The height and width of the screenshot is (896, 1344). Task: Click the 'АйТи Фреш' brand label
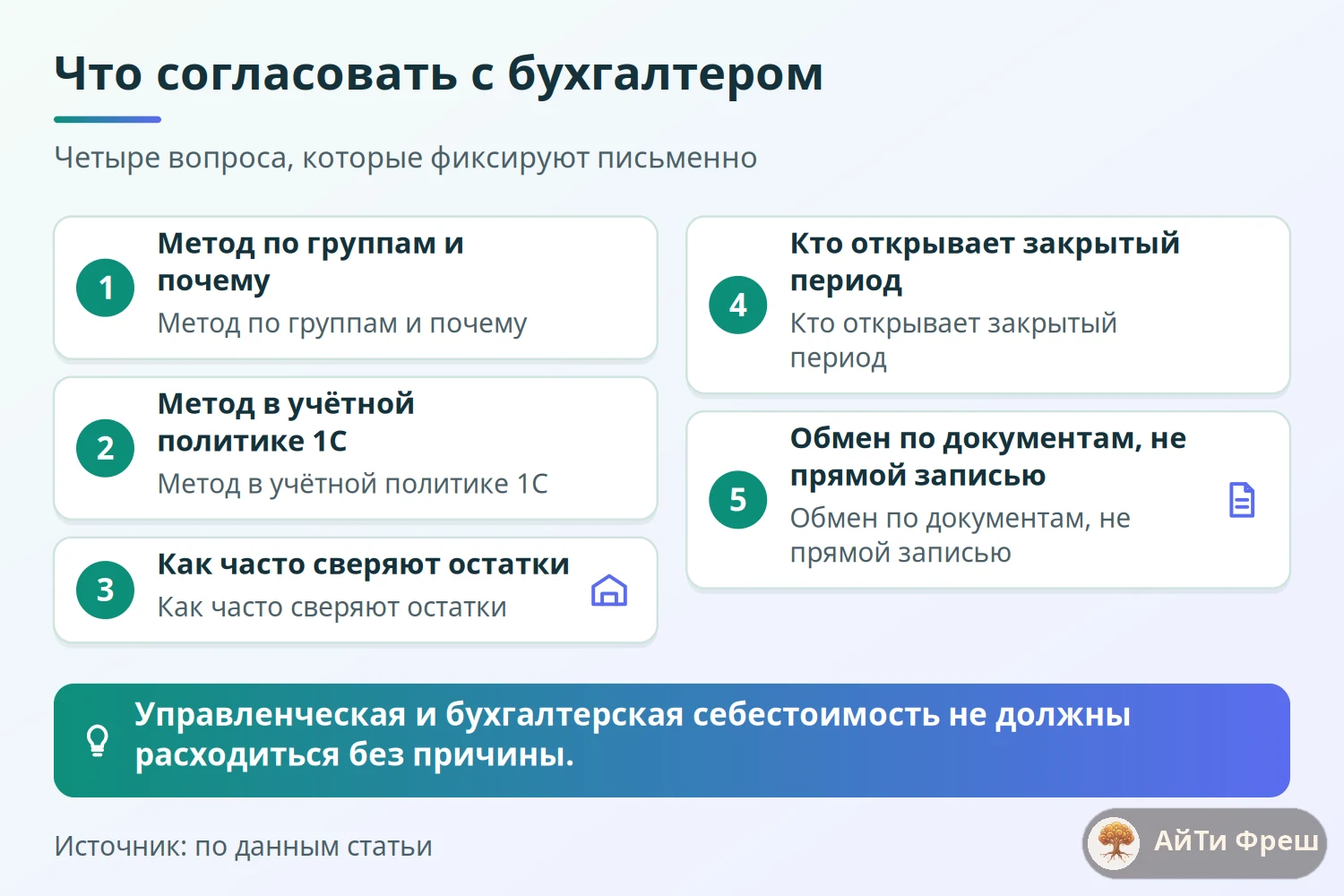(x=1236, y=841)
